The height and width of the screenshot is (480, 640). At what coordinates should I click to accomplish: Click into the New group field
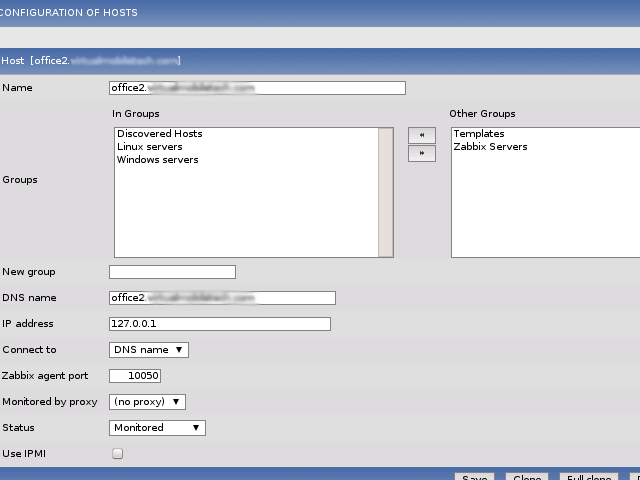pos(172,272)
